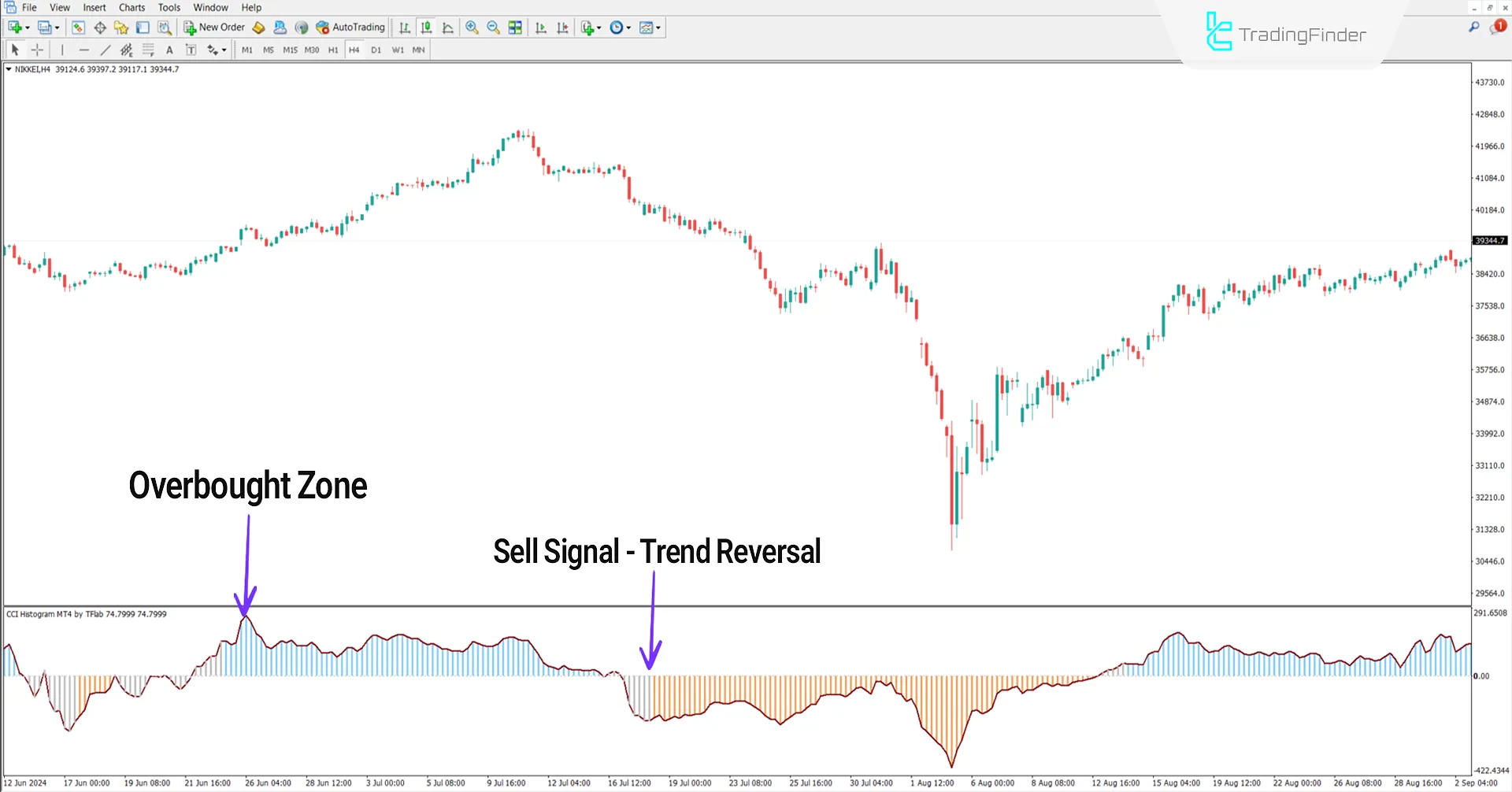Select the Crosshair tool
1512x792 pixels.
pyautogui.click(x=37, y=50)
